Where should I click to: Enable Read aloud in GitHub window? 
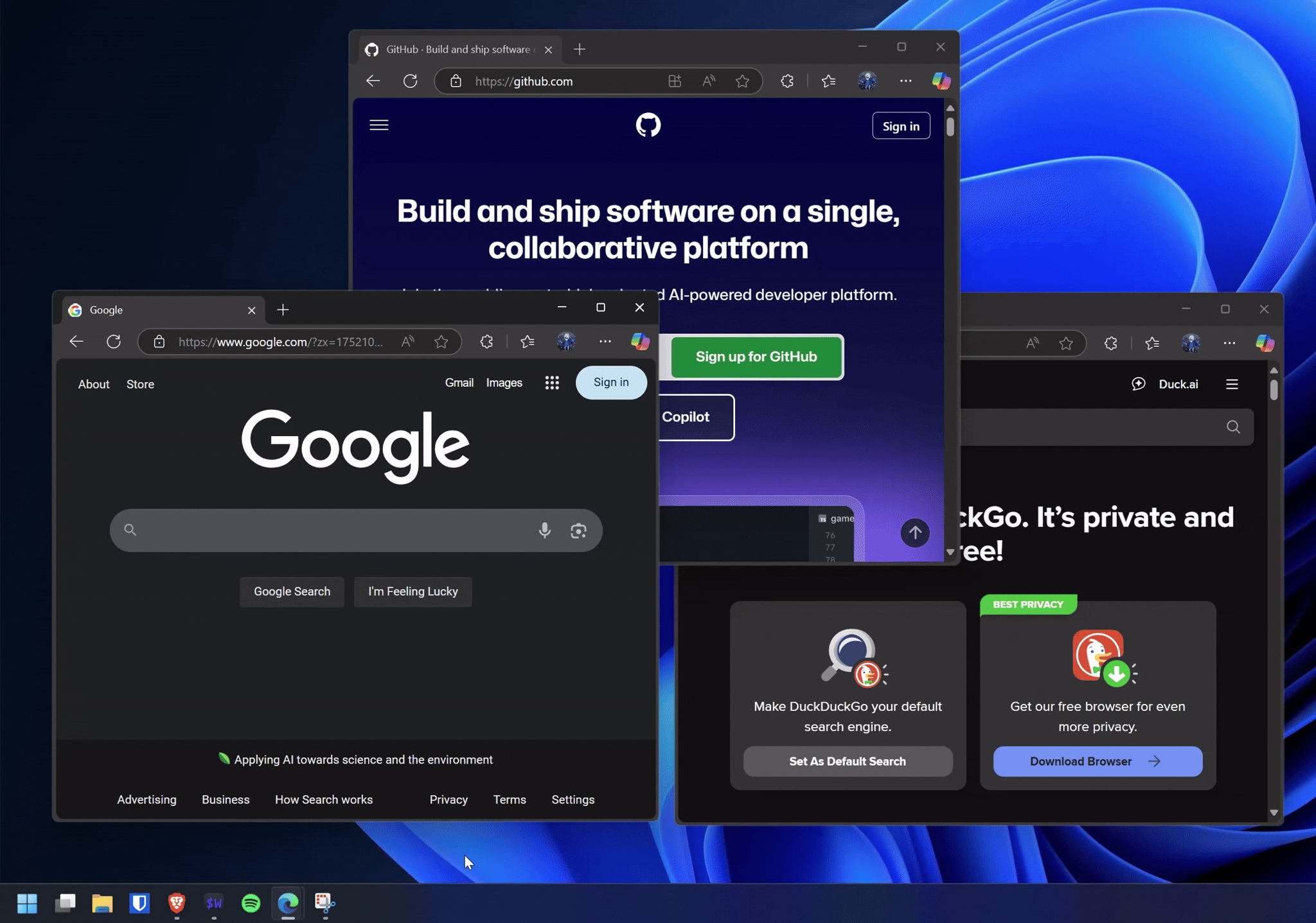click(708, 81)
